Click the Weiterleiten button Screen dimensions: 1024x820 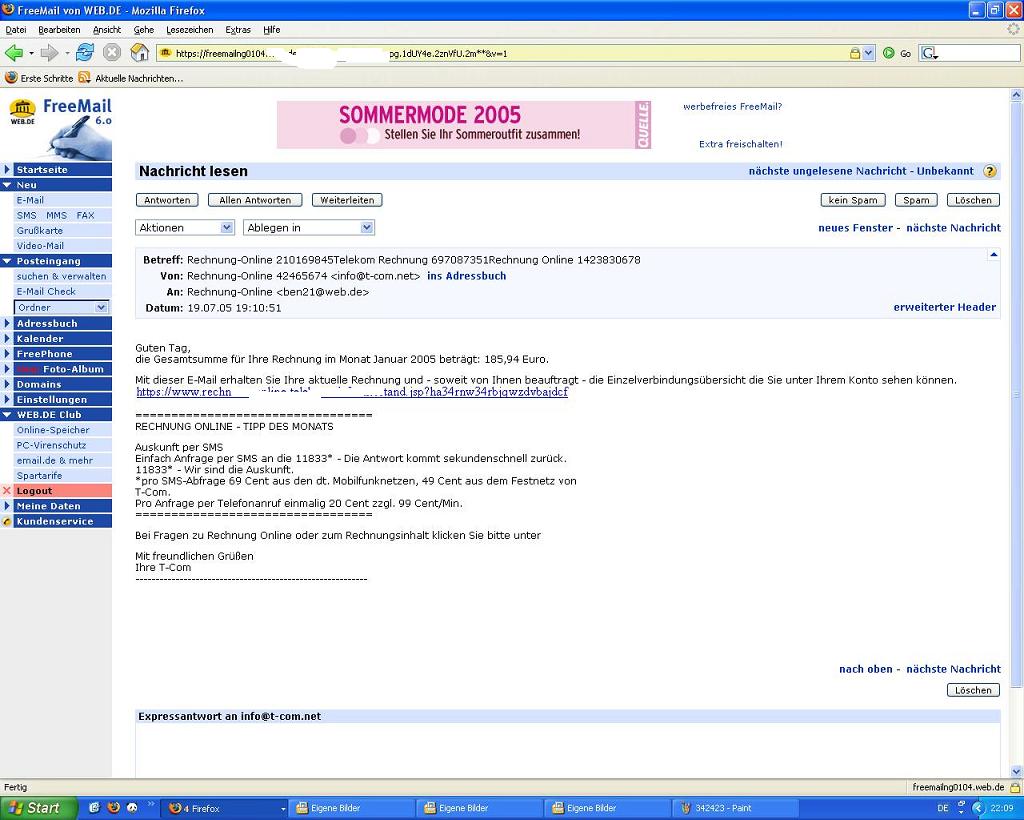pos(347,200)
